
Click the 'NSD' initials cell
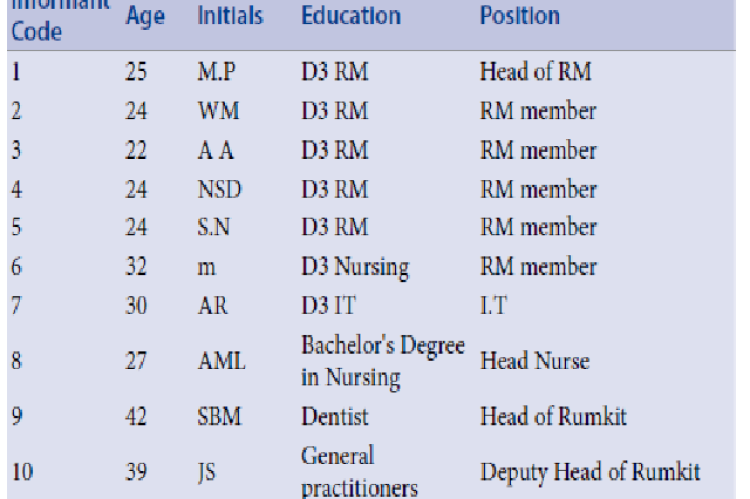pyautogui.click(x=220, y=189)
